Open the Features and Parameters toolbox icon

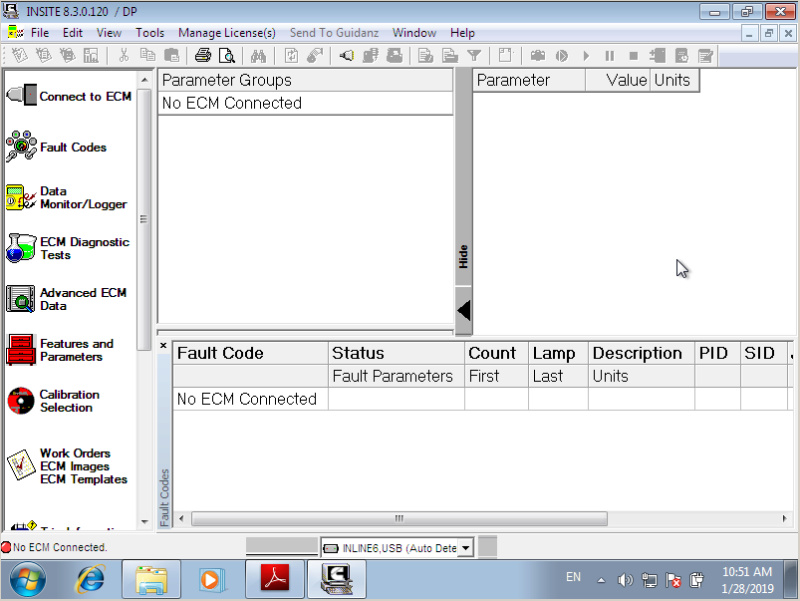click(20, 350)
